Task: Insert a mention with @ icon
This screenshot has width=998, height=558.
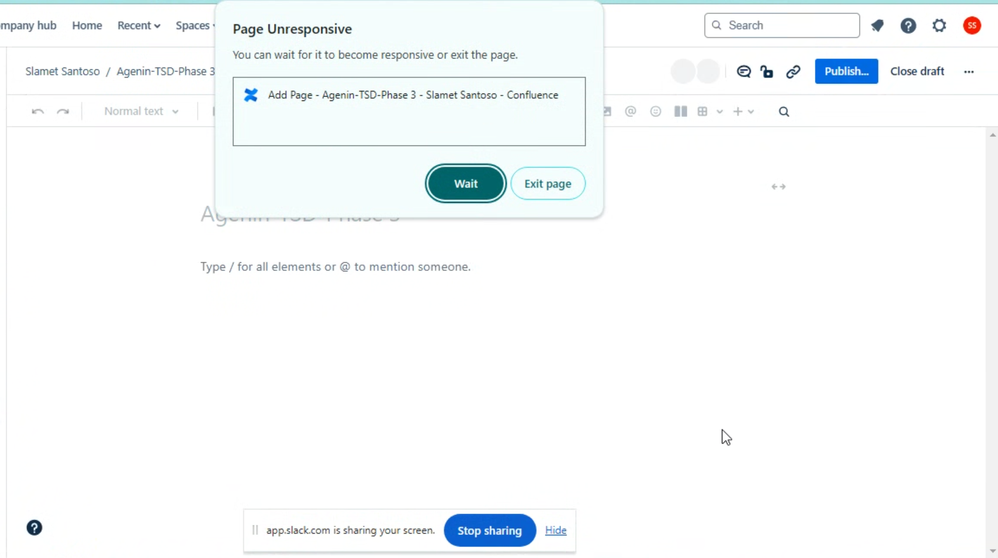Action: pyautogui.click(x=630, y=111)
